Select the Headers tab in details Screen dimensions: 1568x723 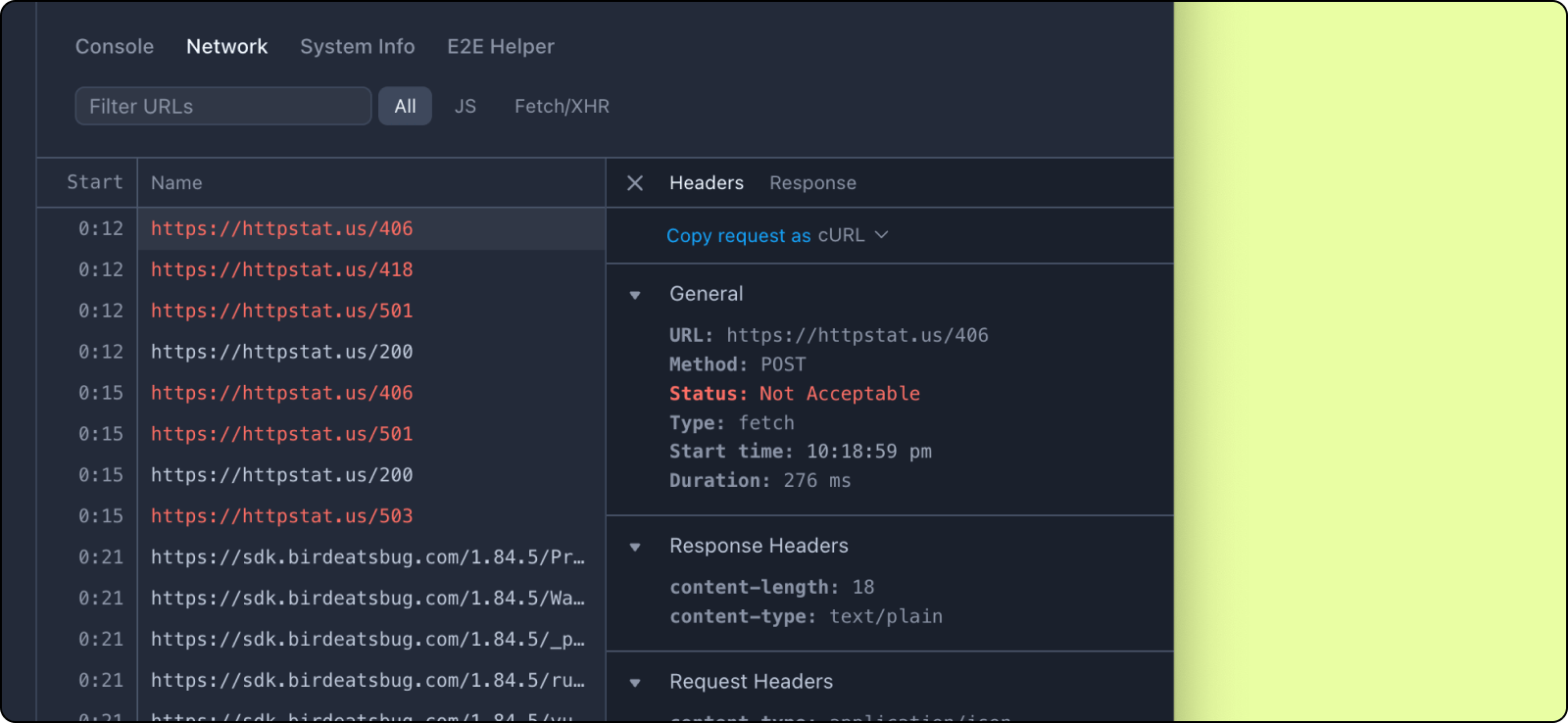pyautogui.click(x=706, y=183)
